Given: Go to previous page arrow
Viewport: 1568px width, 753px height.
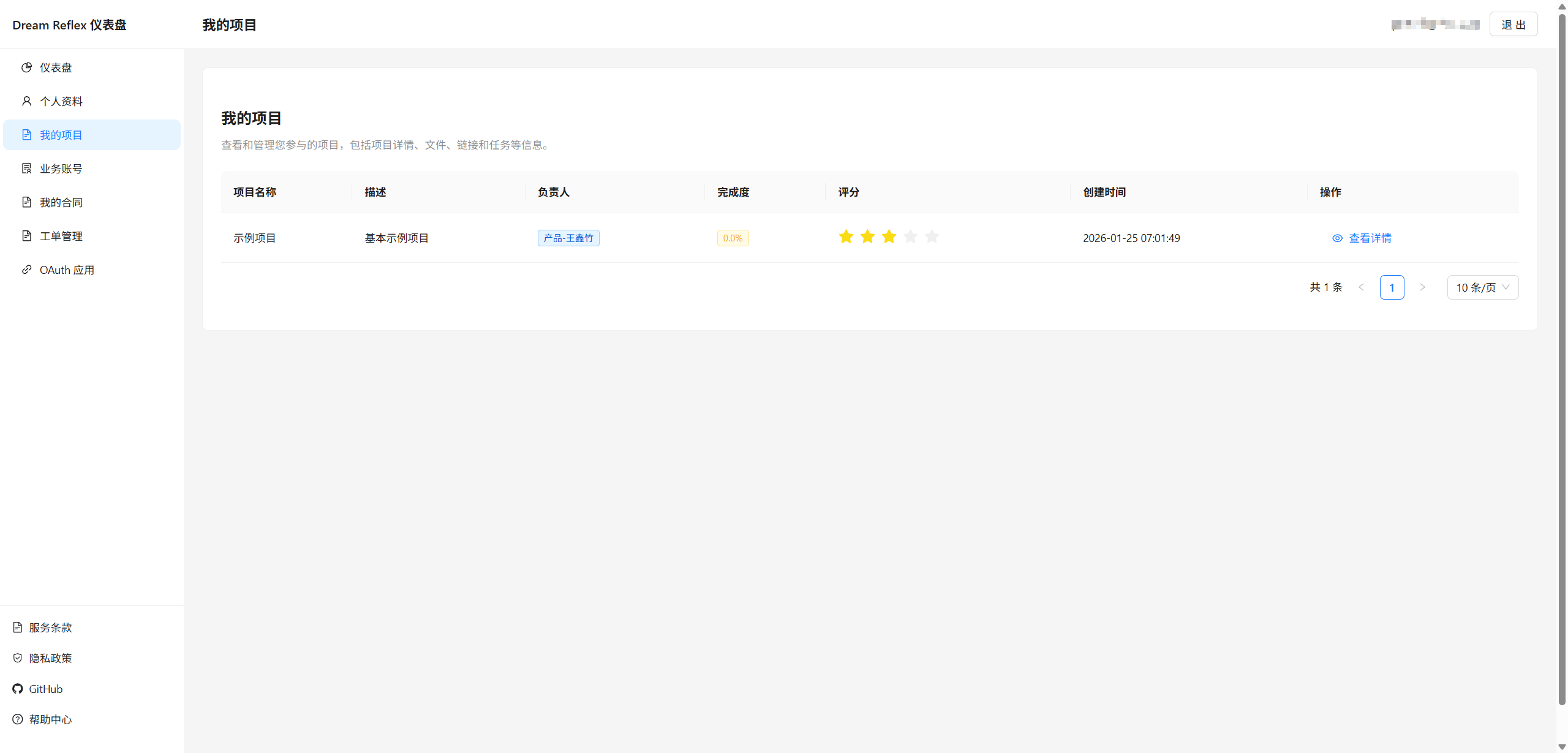Looking at the screenshot, I should (x=1361, y=287).
